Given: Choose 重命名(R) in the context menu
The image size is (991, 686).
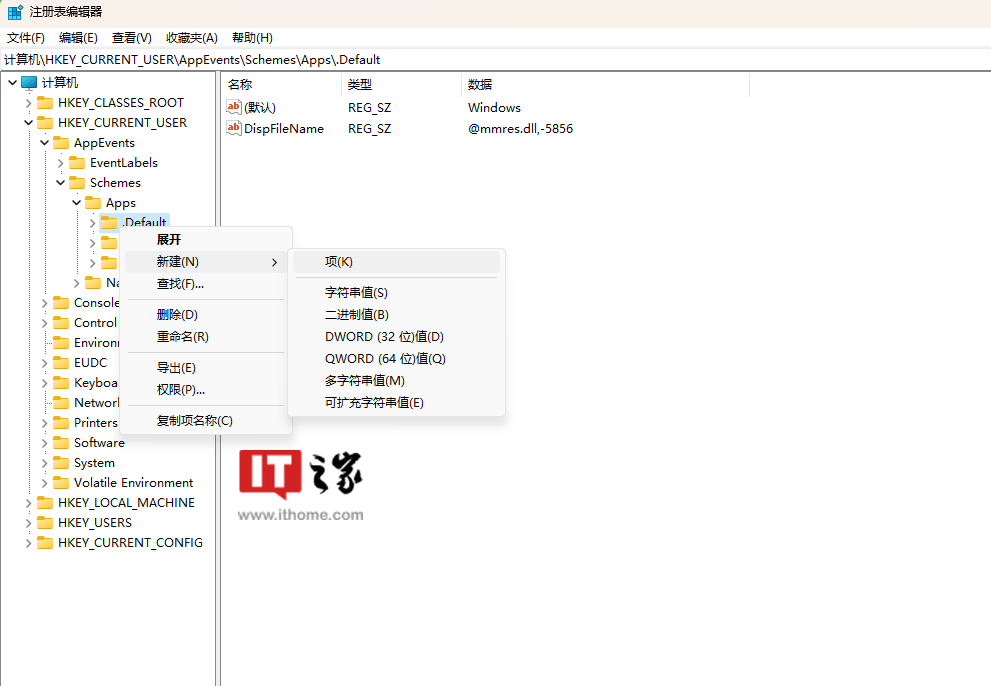Looking at the screenshot, I should [x=208, y=337].
